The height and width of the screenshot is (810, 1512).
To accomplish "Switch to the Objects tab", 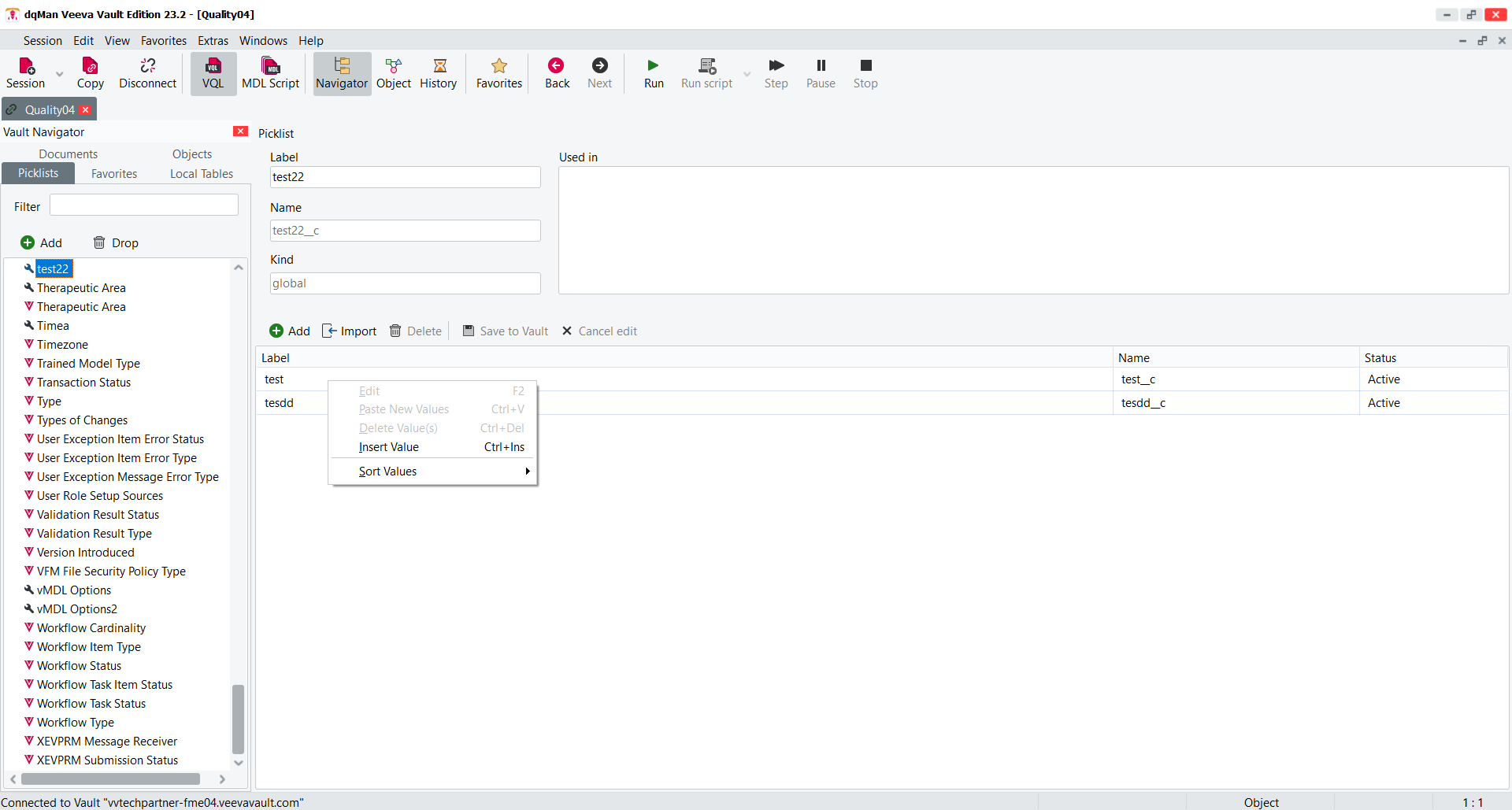I will coord(192,154).
